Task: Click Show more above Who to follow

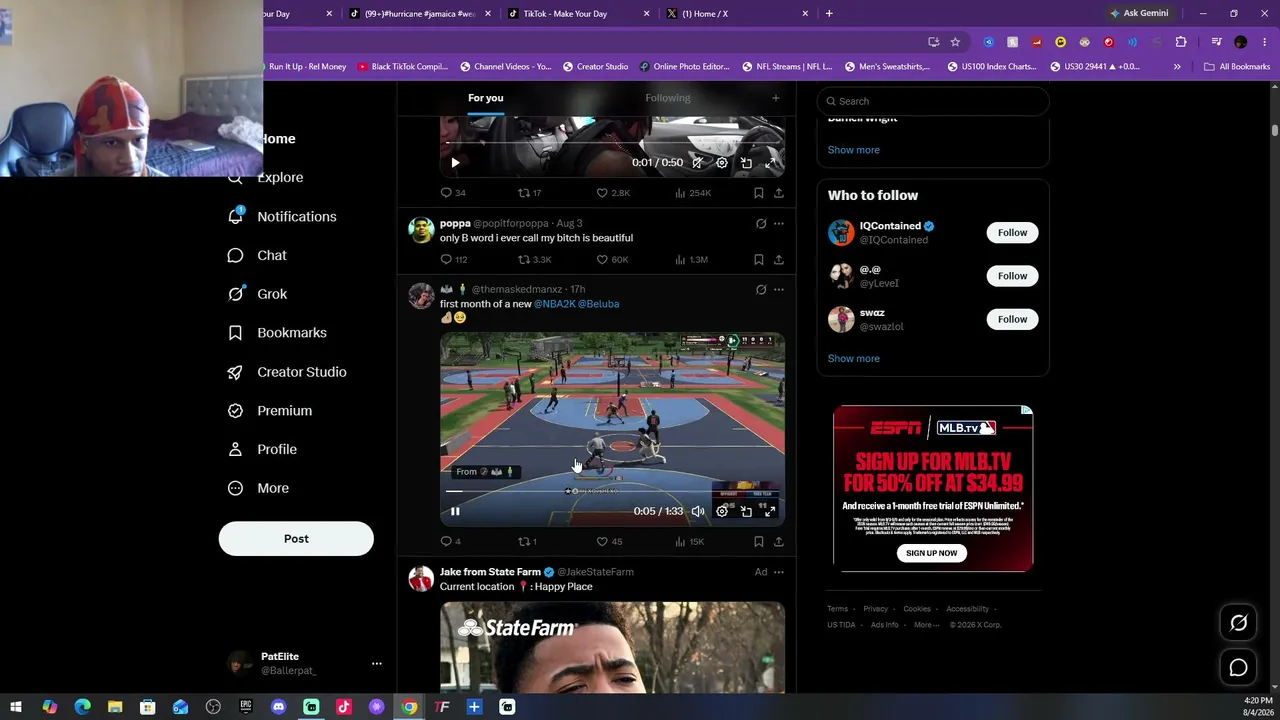Action: point(854,150)
